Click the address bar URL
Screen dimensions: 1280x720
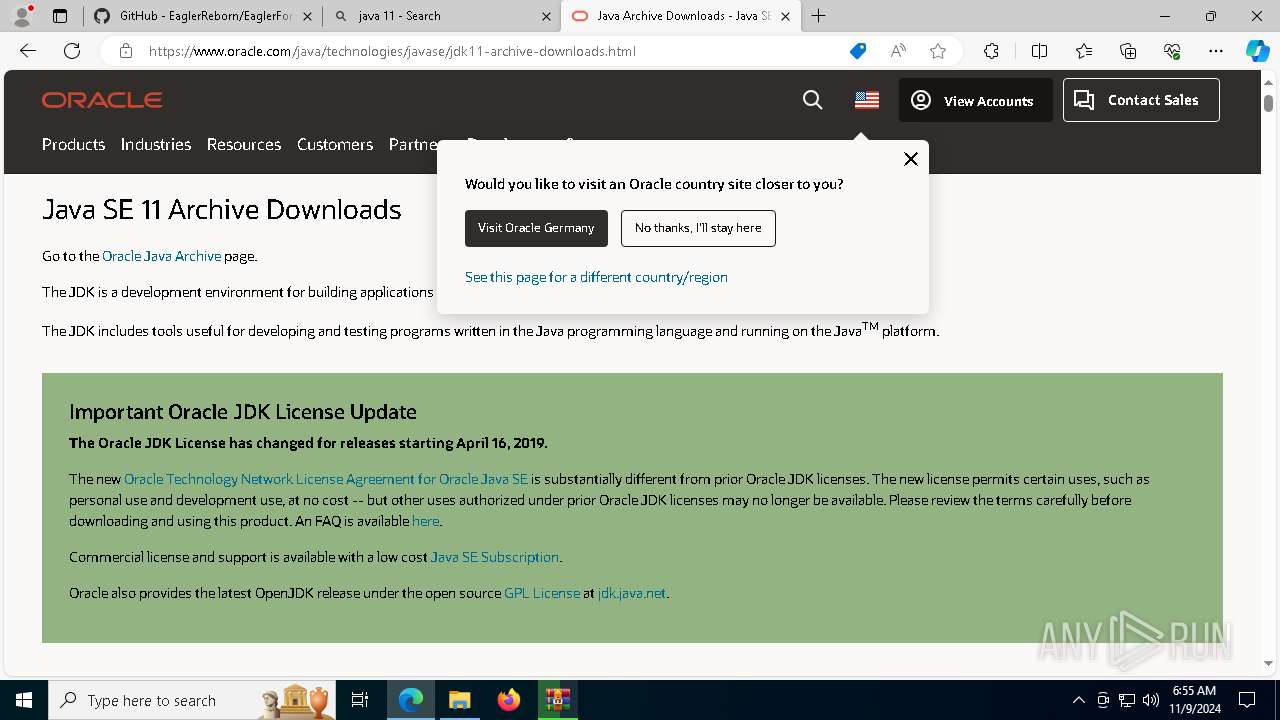[x=392, y=51]
